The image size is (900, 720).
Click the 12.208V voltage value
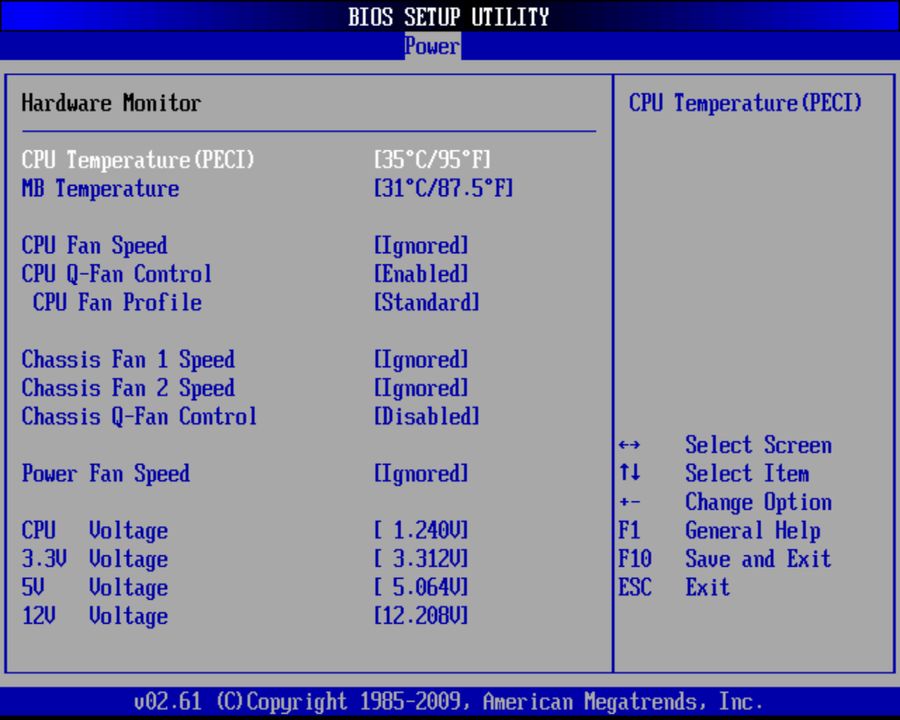pyautogui.click(x=421, y=616)
